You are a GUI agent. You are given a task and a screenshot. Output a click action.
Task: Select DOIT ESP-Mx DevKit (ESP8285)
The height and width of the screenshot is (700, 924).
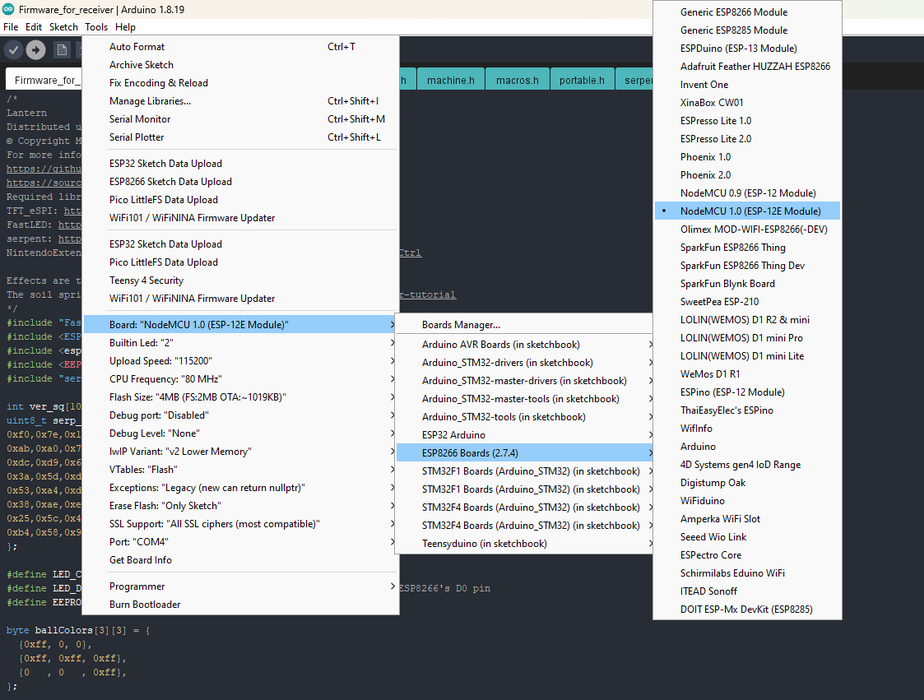tap(747, 610)
